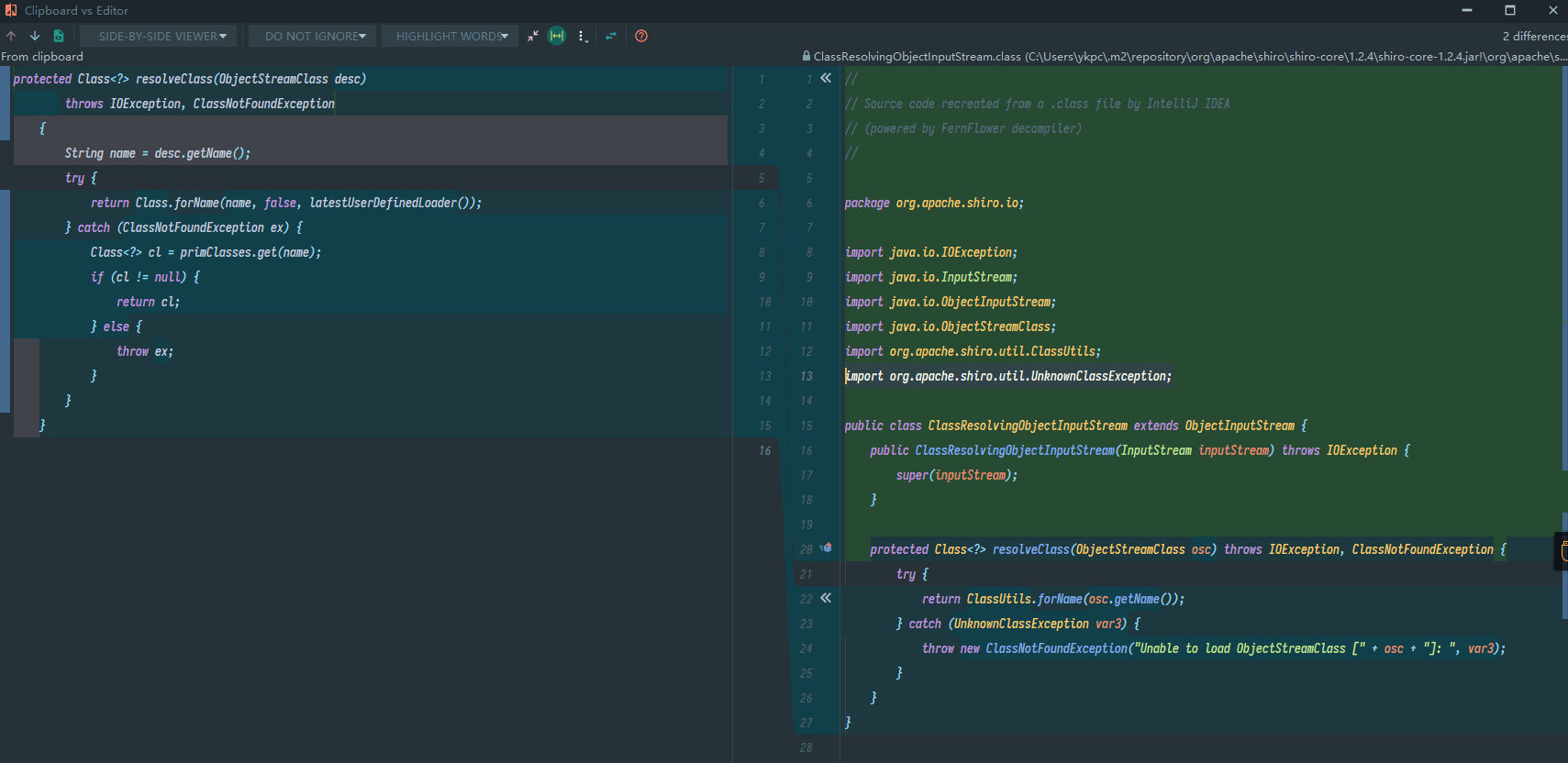Apply change using arrows on line 1

tap(826, 78)
